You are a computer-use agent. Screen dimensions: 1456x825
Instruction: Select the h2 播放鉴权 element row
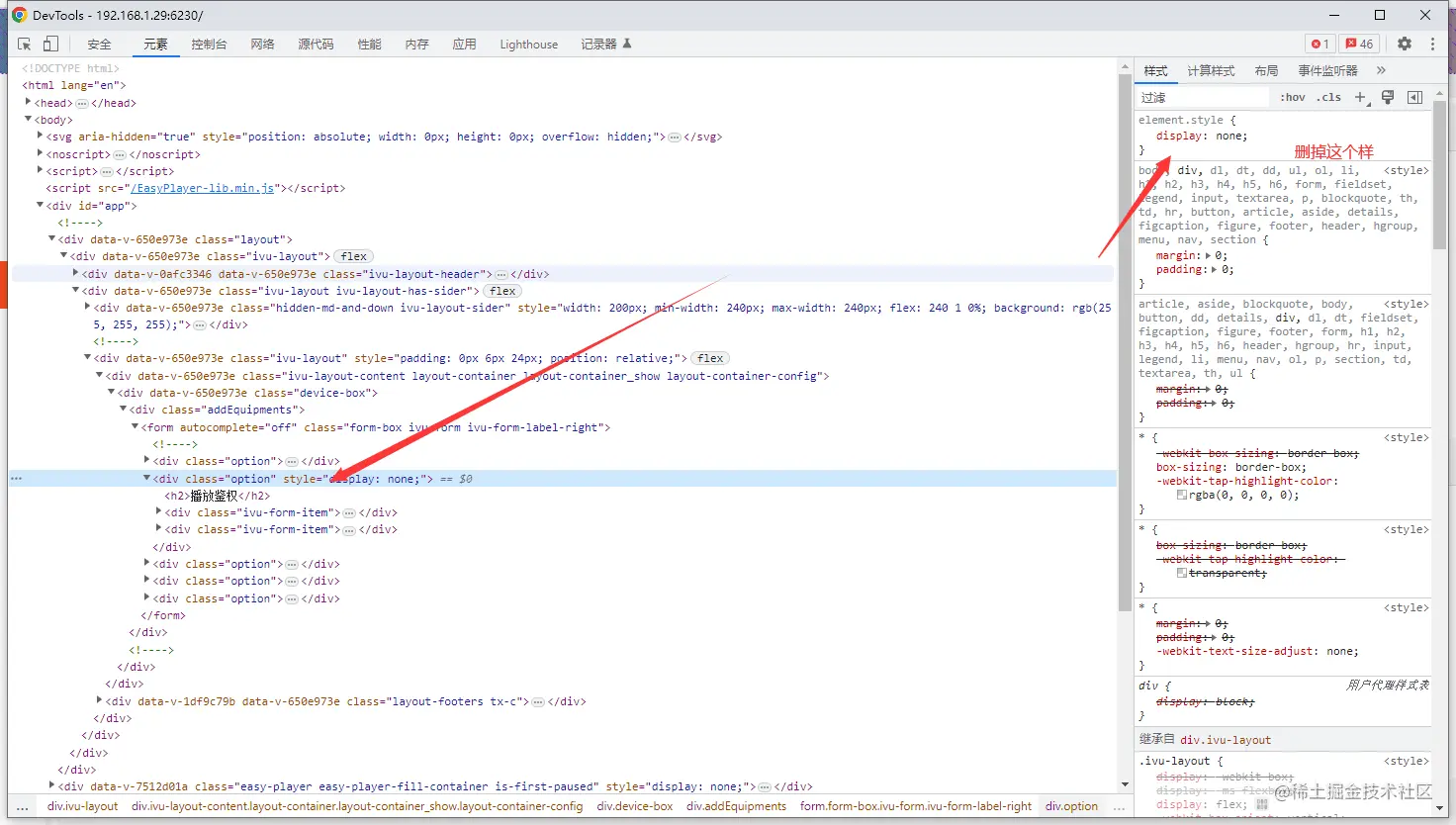point(217,496)
